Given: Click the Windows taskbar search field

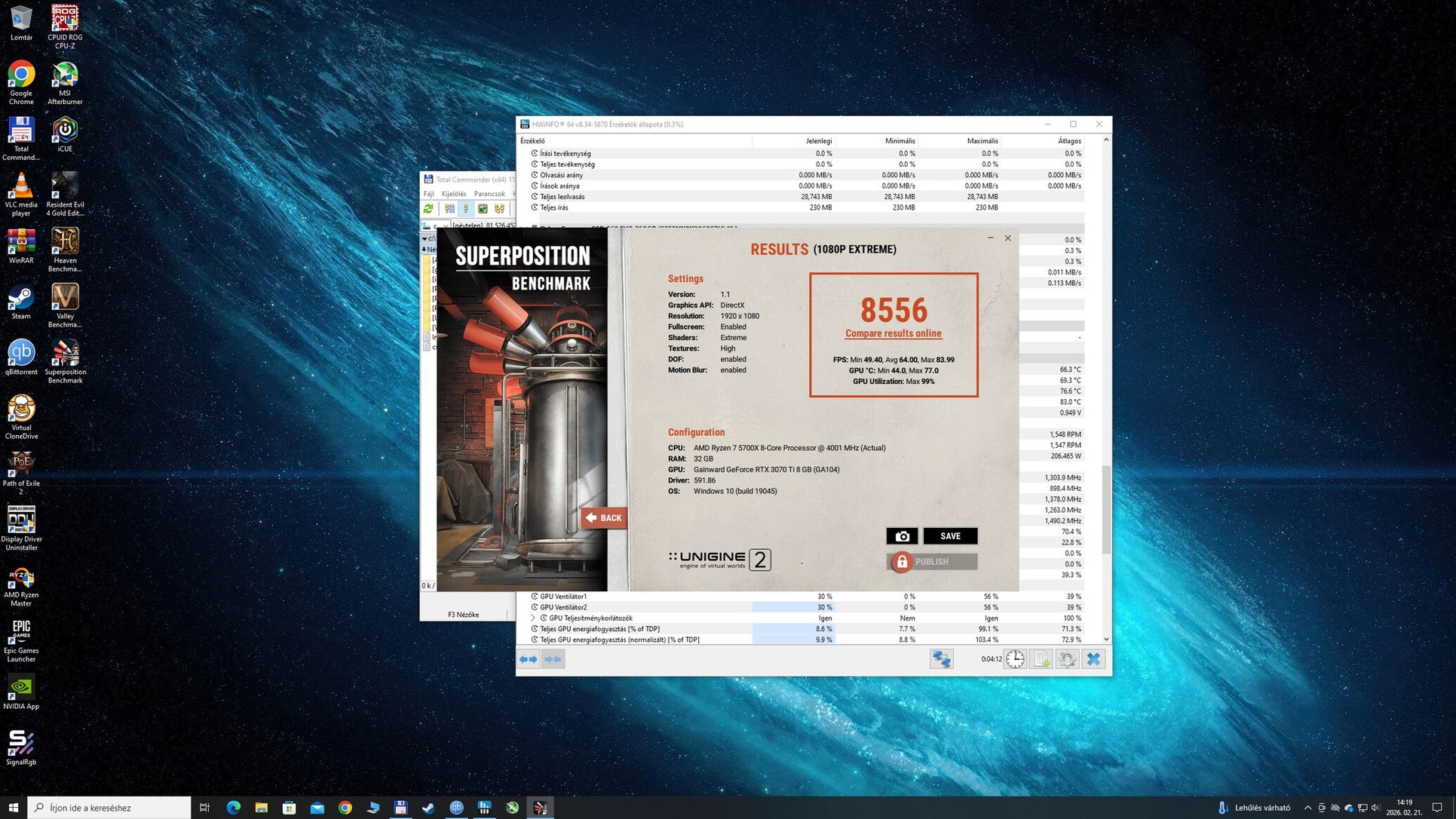Looking at the screenshot, I should tap(109, 808).
